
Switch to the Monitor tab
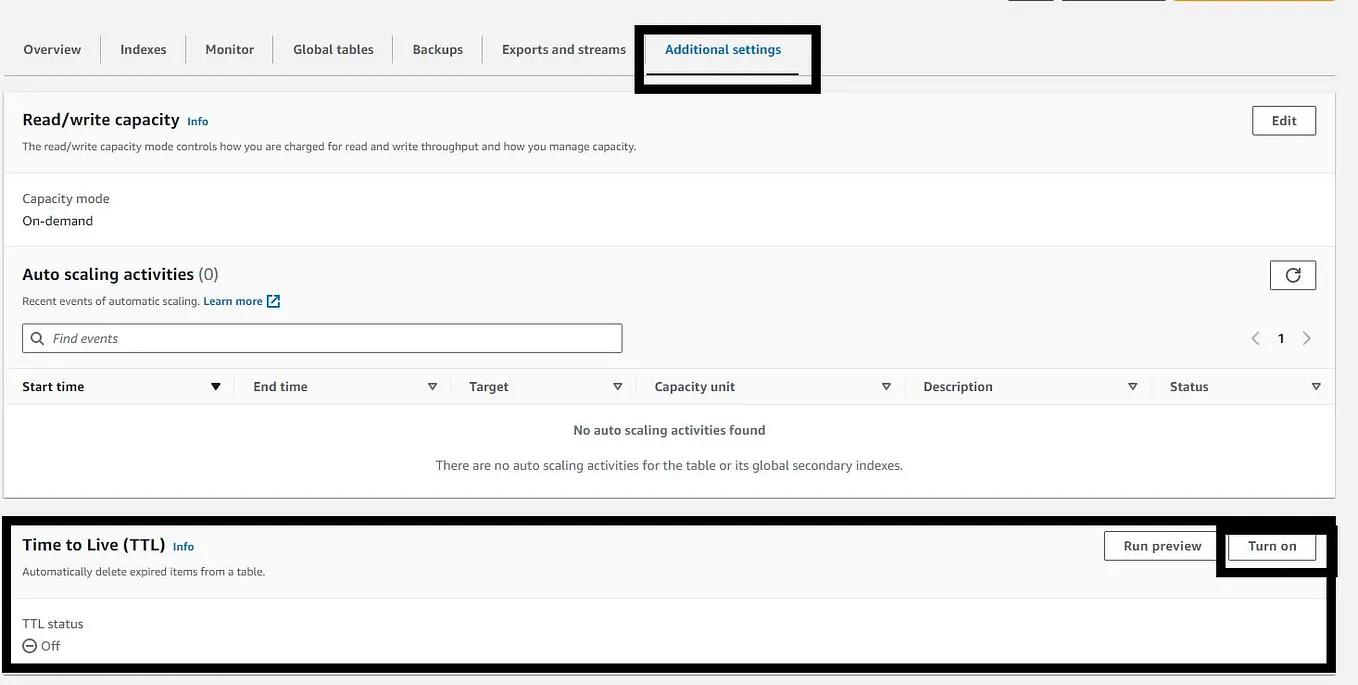tap(229, 49)
